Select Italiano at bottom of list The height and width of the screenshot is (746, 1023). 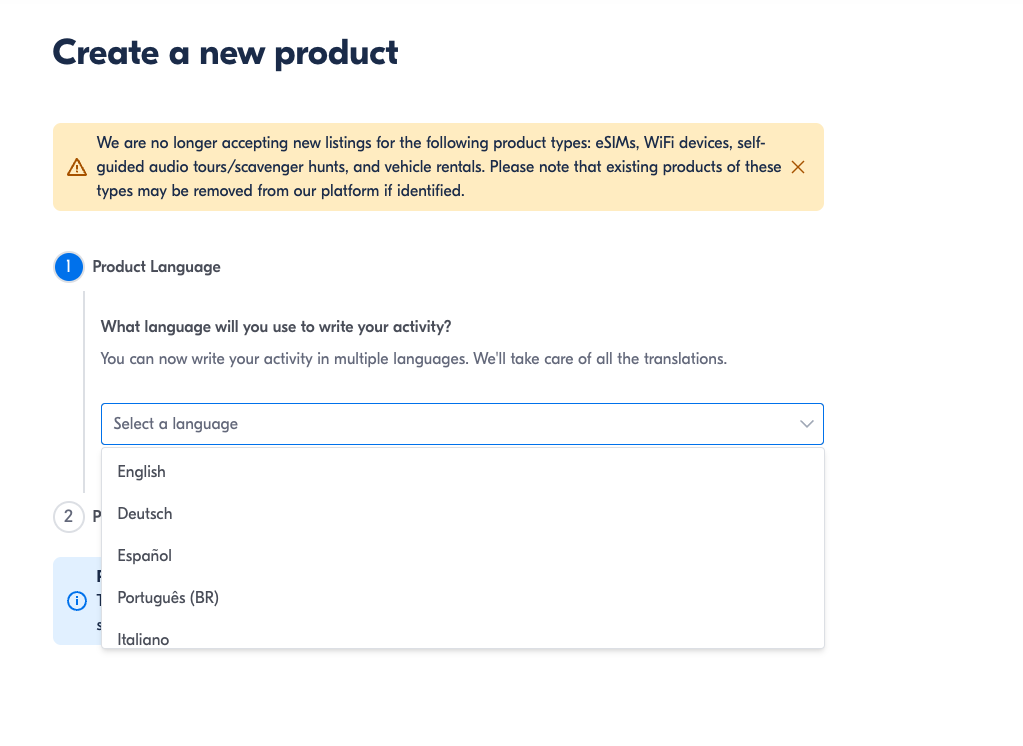pos(463,638)
